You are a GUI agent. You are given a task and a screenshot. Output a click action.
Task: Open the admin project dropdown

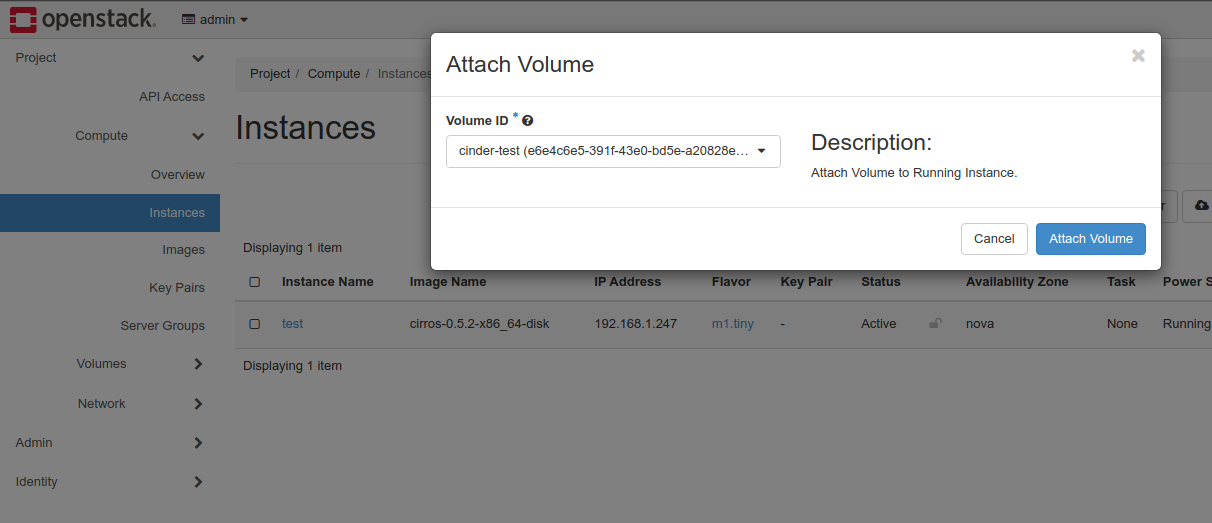pyautogui.click(x=215, y=19)
